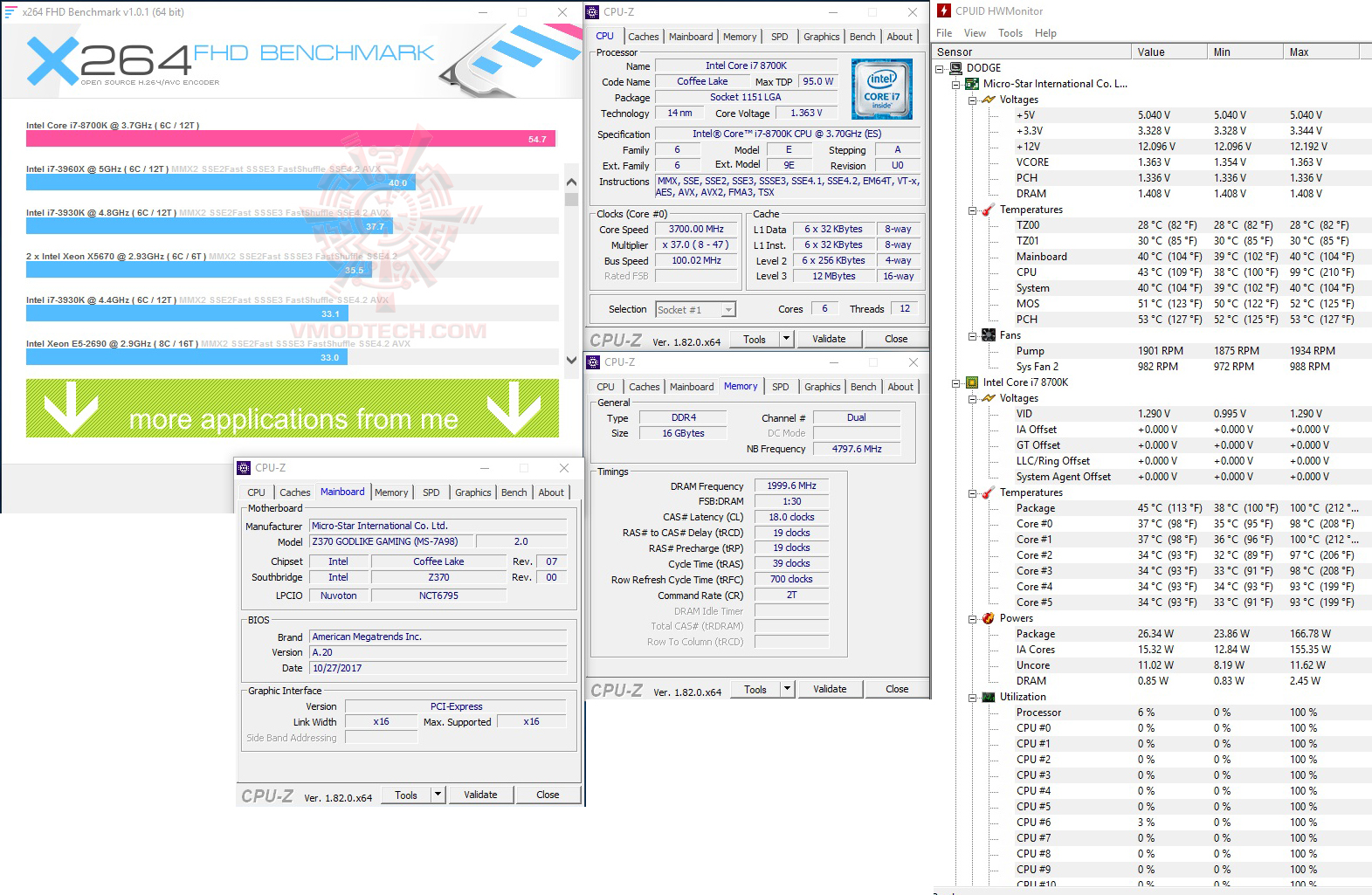This screenshot has width=1372, height=895.
Task: Click the Xeon E5-2690 33.0 result bar
Action: coord(187,357)
